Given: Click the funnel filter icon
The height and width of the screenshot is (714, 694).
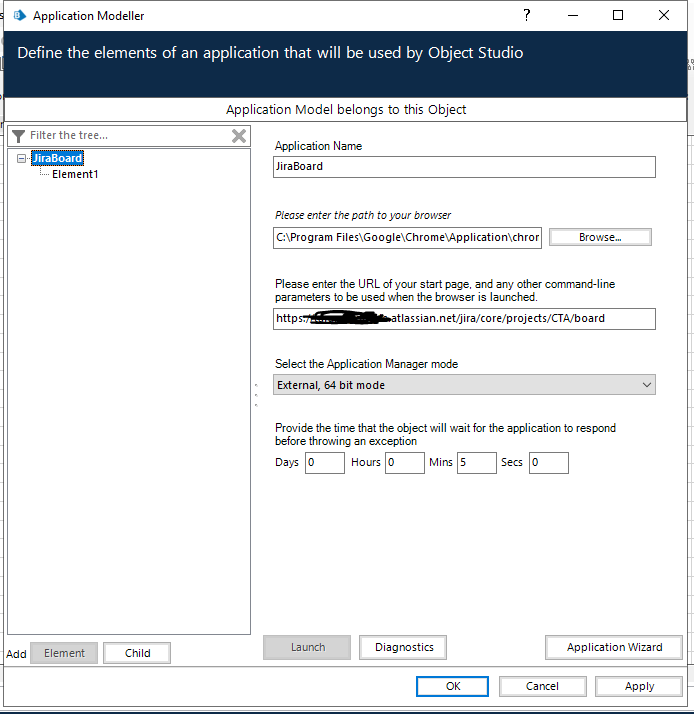Looking at the screenshot, I should [x=18, y=136].
